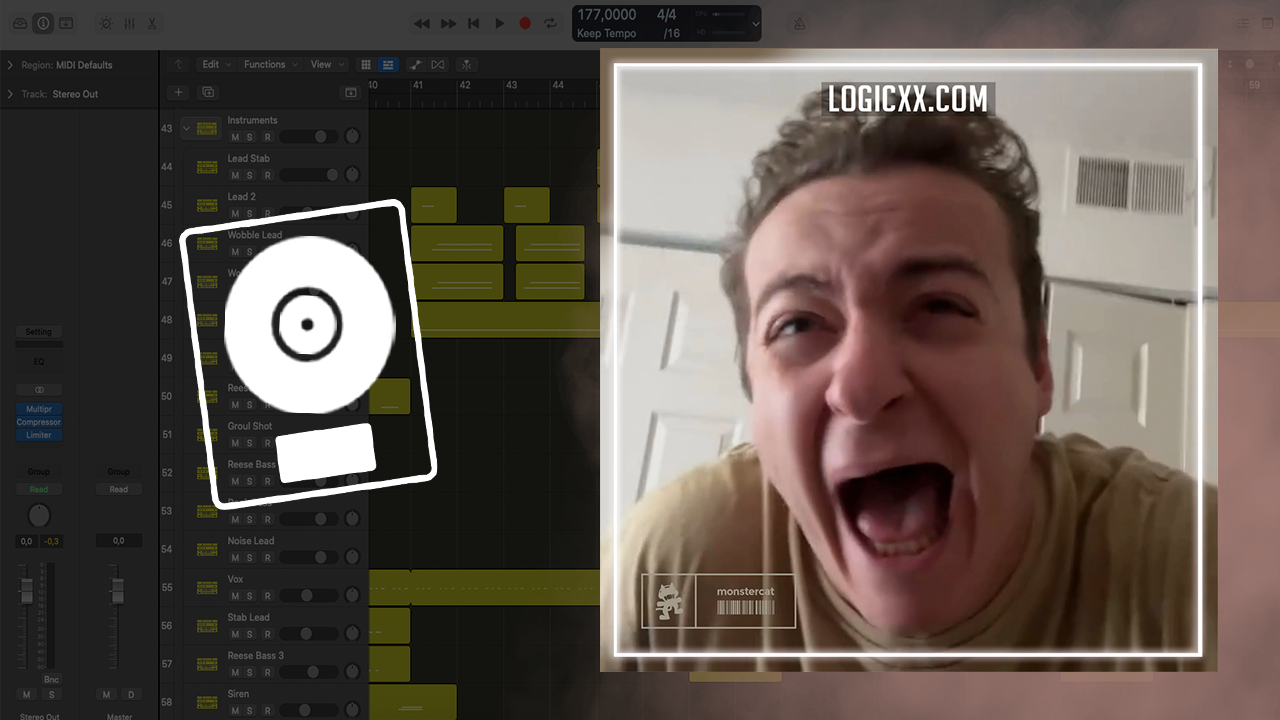Click the Compressor plugin slot
This screenshot has height=720, width=1280.
pyautogui.click(x=38, y=422)
